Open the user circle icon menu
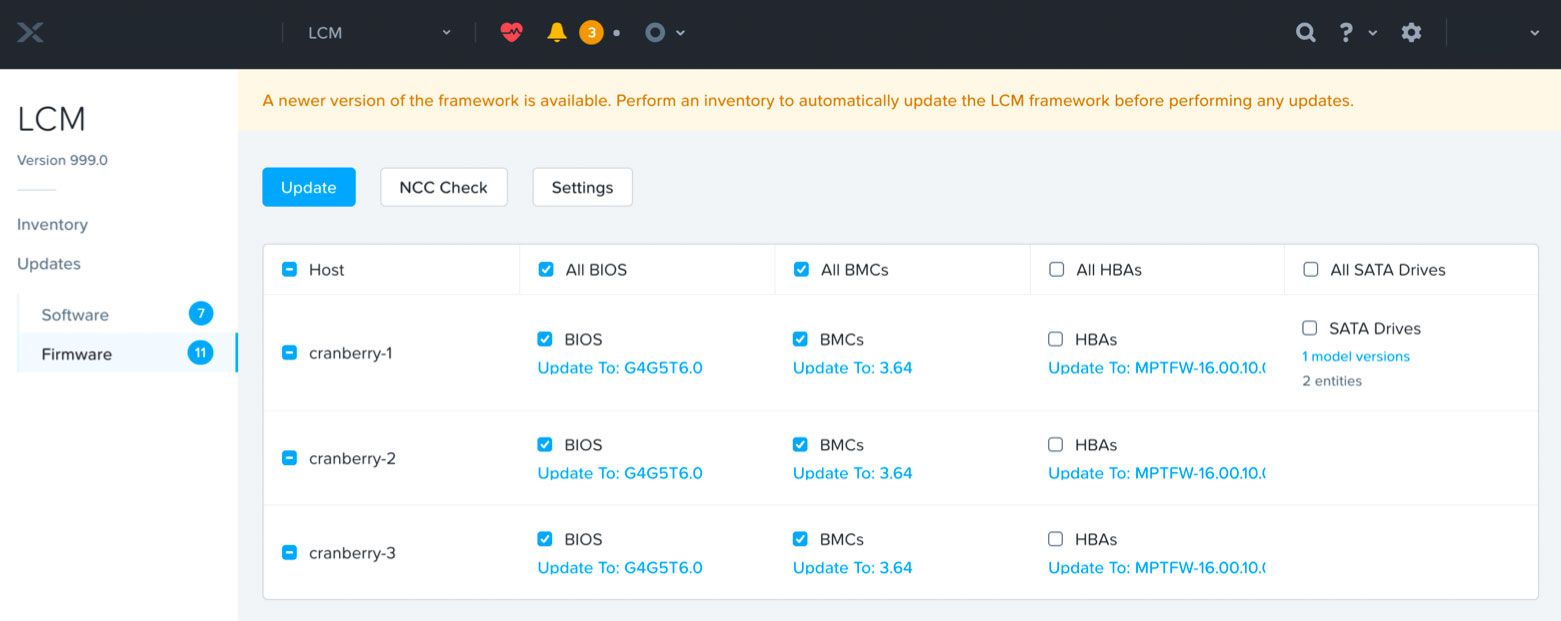The height and width of the screenshot is (621, 1561). 655,32
